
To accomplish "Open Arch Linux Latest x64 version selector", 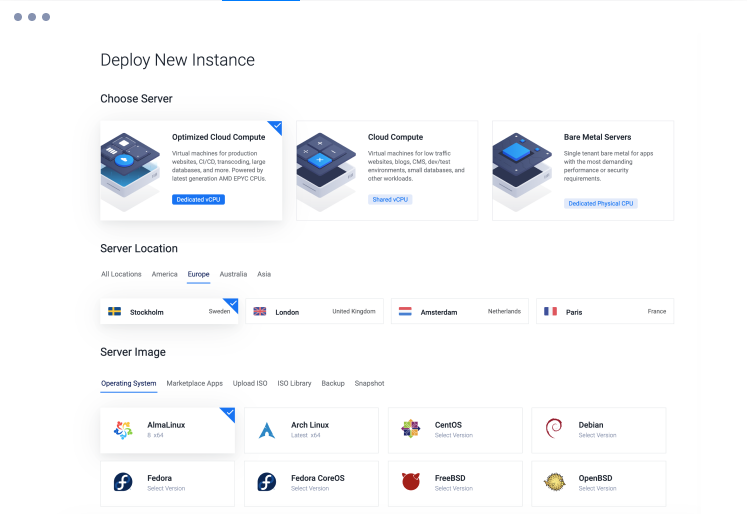I will click(x=306, y=435).
